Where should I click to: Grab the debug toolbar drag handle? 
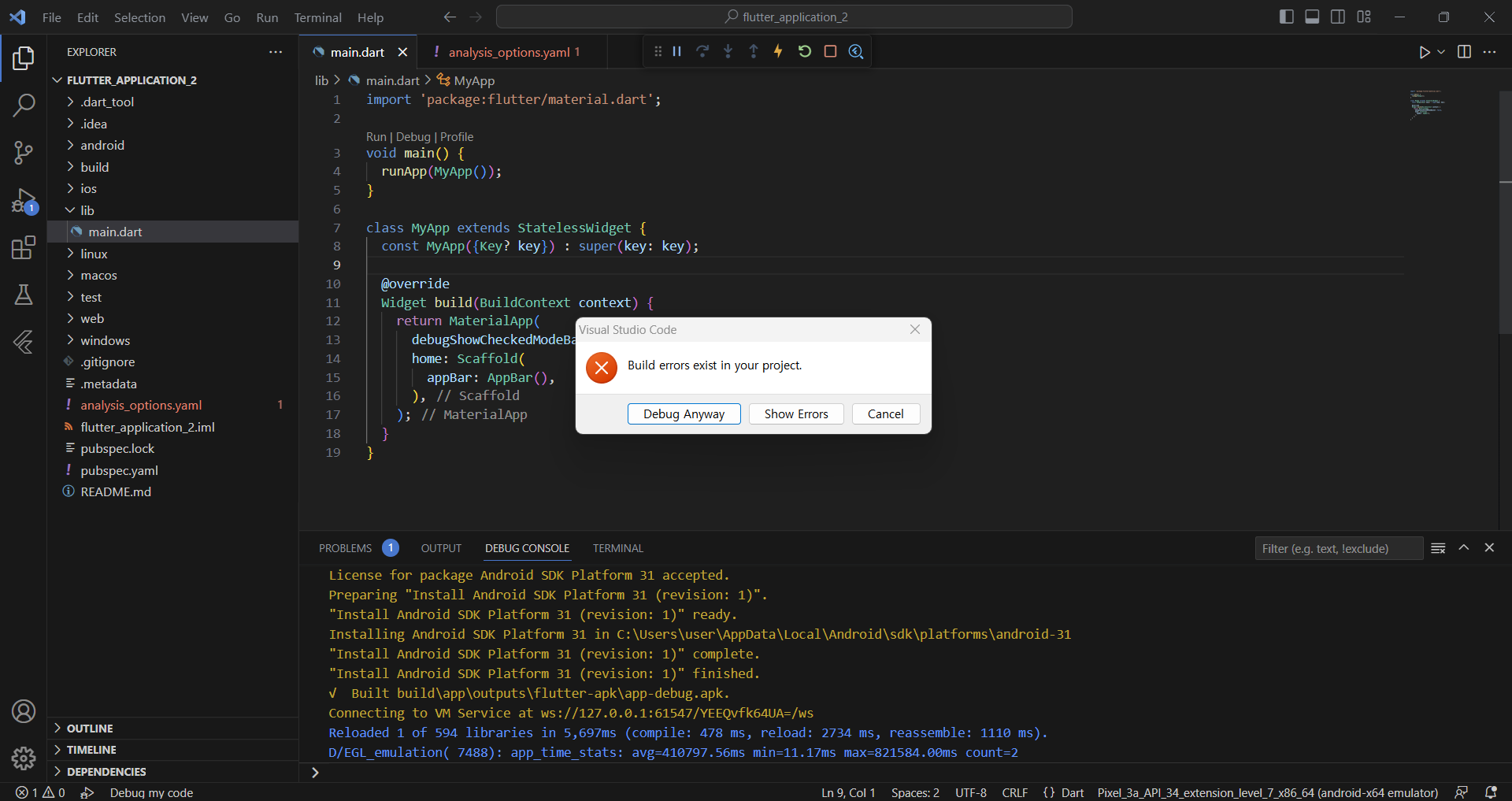pos(658,51)
